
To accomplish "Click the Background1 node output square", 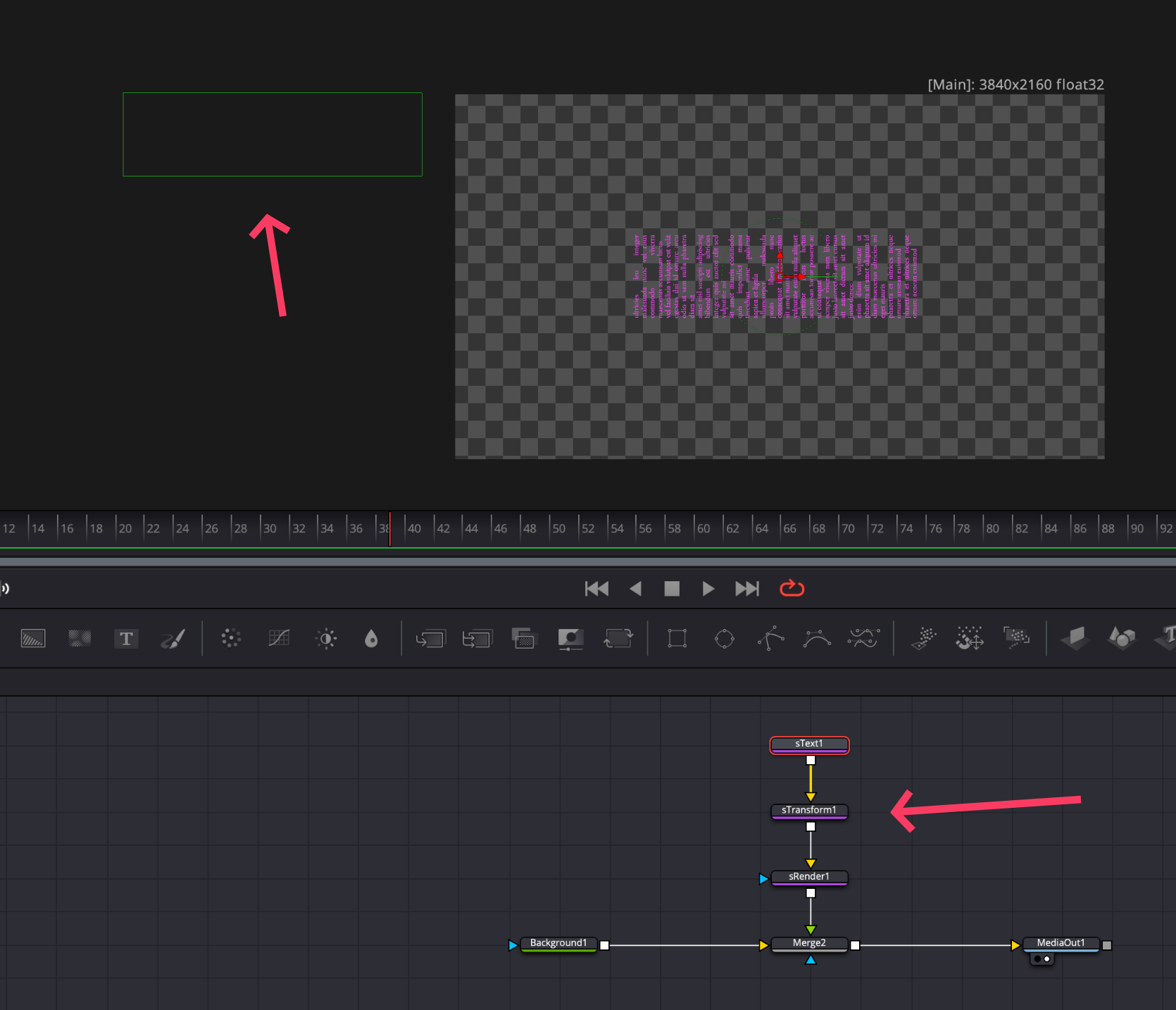I will (x=604, y=945).
